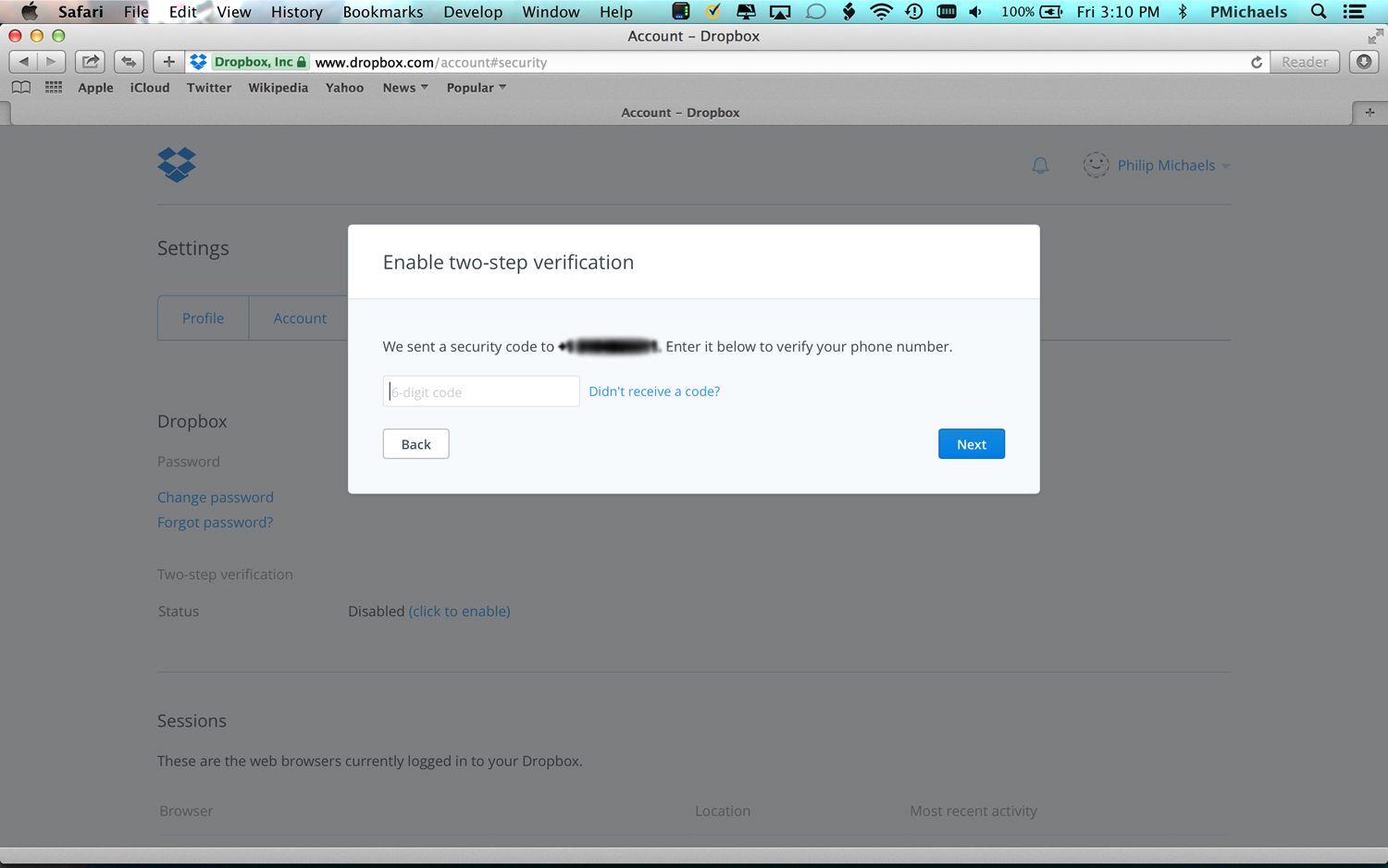Click the Safari address bar URL
The width and height of the screenshot is (1388, 868).
pyautogui.click(x=431, y=62)
